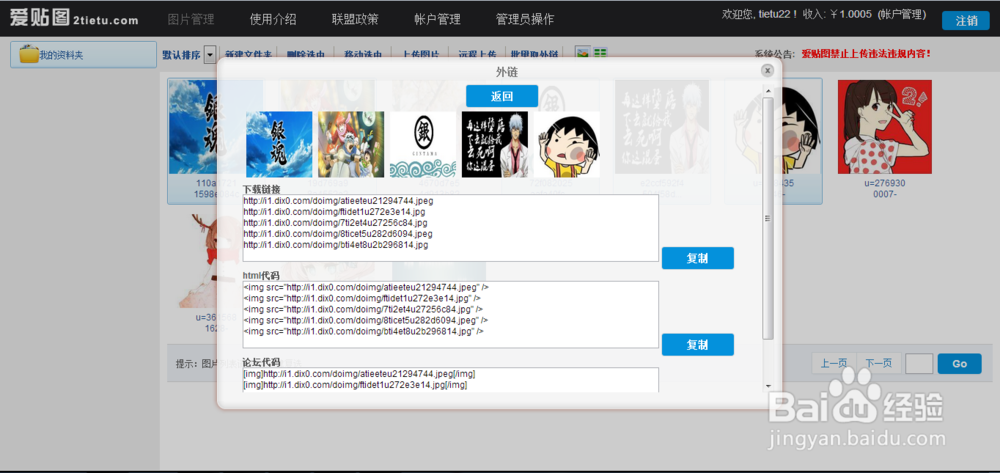This screenshot has height=473, width=1000.
Task: Open the 图片管理 nav item
Action: 191,19
